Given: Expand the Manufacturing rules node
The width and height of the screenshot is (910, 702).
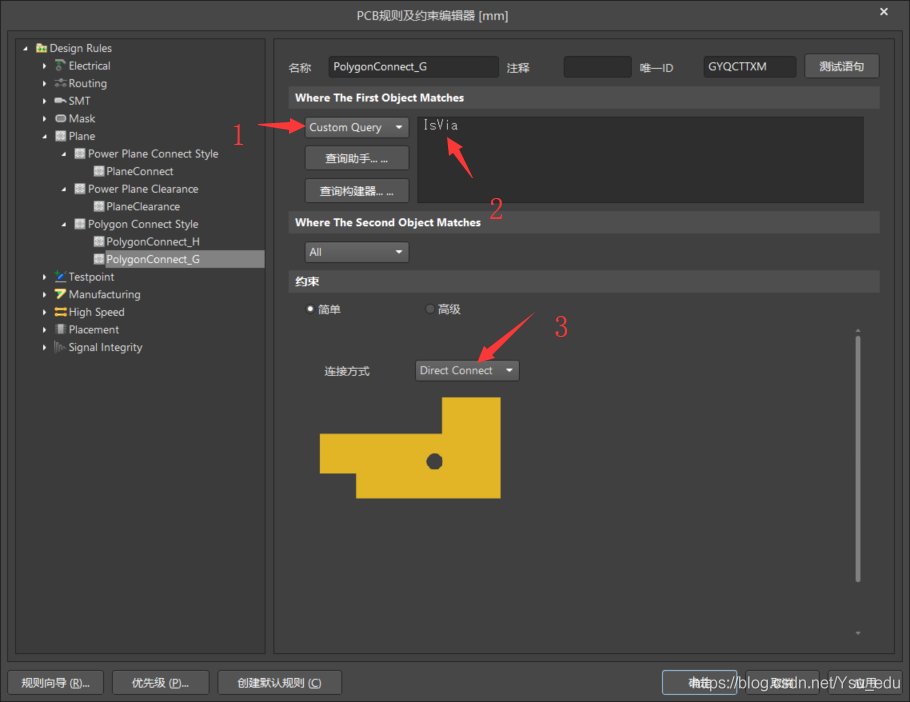Looking at the screenshot, I should coord(45,295).
